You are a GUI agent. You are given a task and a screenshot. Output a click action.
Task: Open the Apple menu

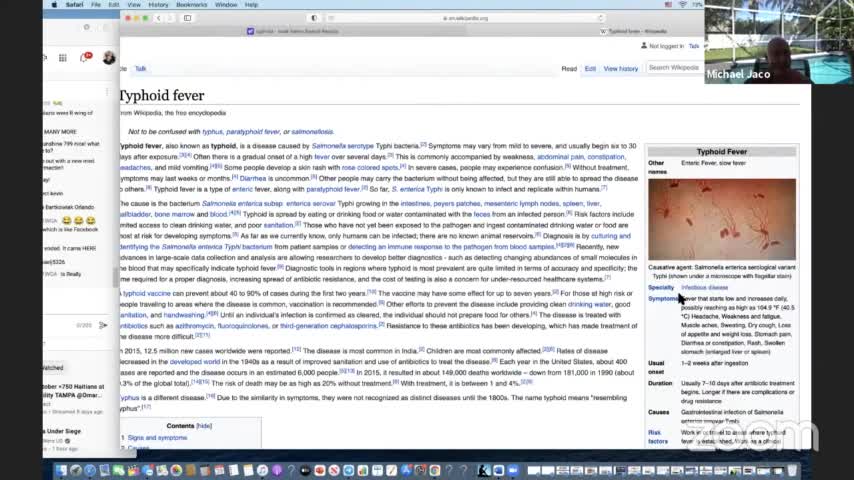[x=54, y=5]
